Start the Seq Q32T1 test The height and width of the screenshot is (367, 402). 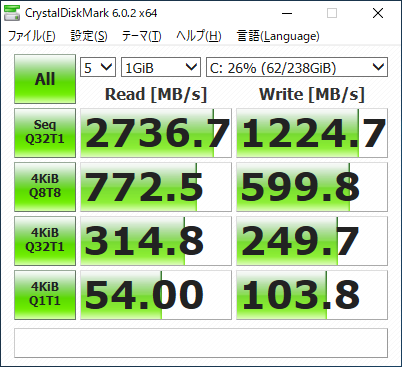pyautogui.click(x=45, y=133)
